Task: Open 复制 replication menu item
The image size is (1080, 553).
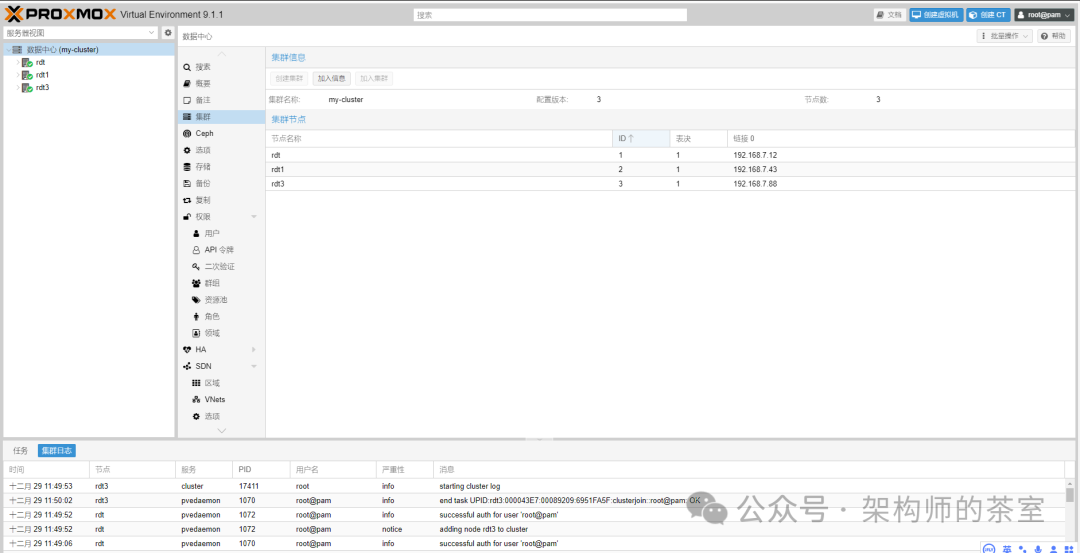Action: pyautogui.click(x=221, y=200)
